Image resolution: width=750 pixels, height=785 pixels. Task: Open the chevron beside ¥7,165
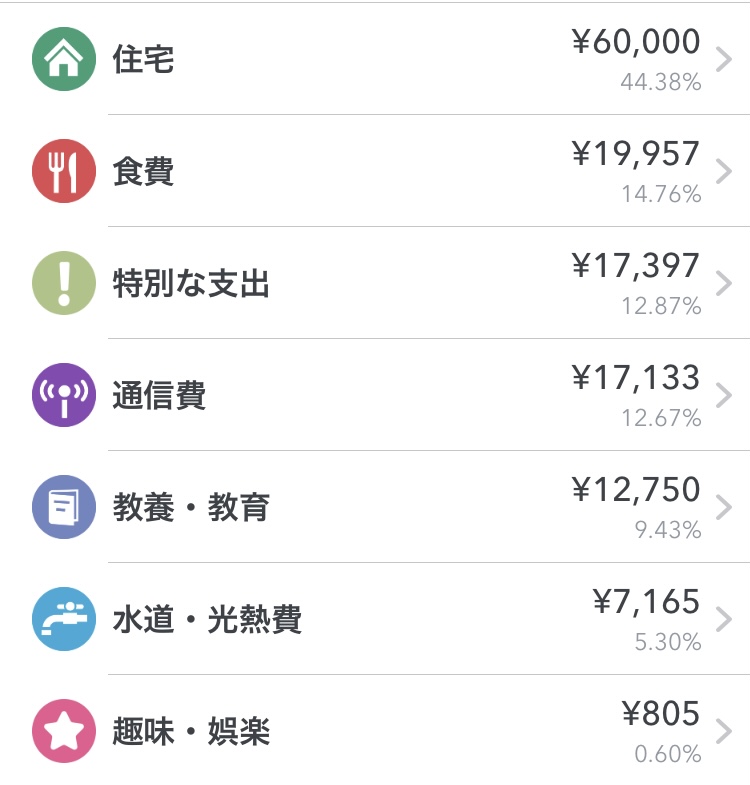(724, 619)
